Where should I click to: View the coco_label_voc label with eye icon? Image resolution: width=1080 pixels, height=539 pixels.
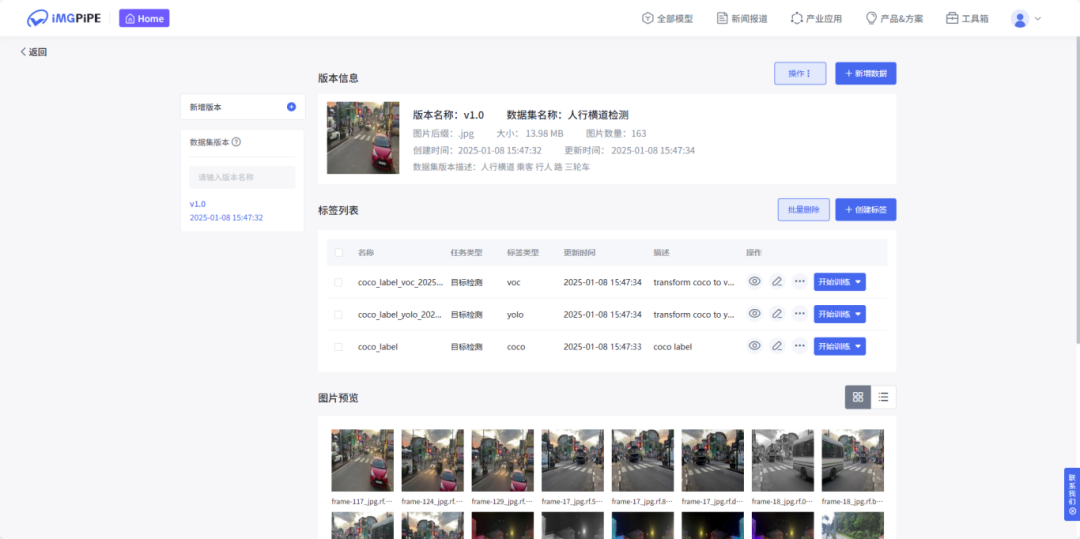pyautogui.click(x=755, y=282)
